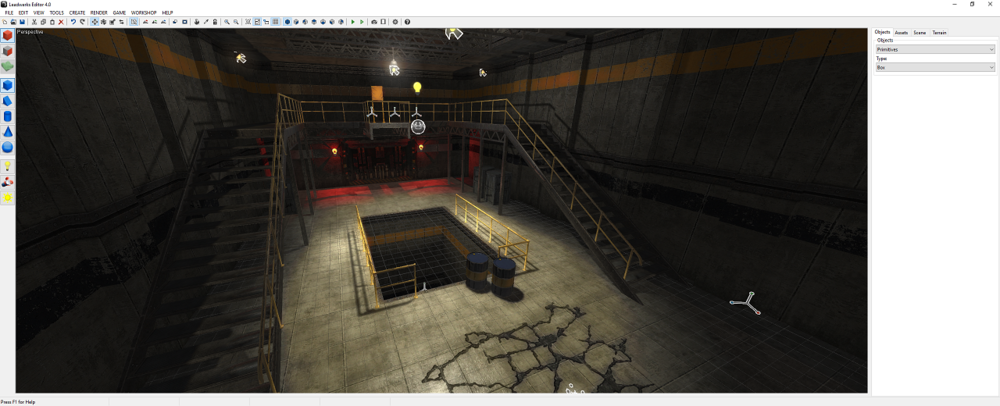The height and width of the screenshot is (406, 1000).
Task: Click the Help question mark icon
Action: tap(407, 22)
